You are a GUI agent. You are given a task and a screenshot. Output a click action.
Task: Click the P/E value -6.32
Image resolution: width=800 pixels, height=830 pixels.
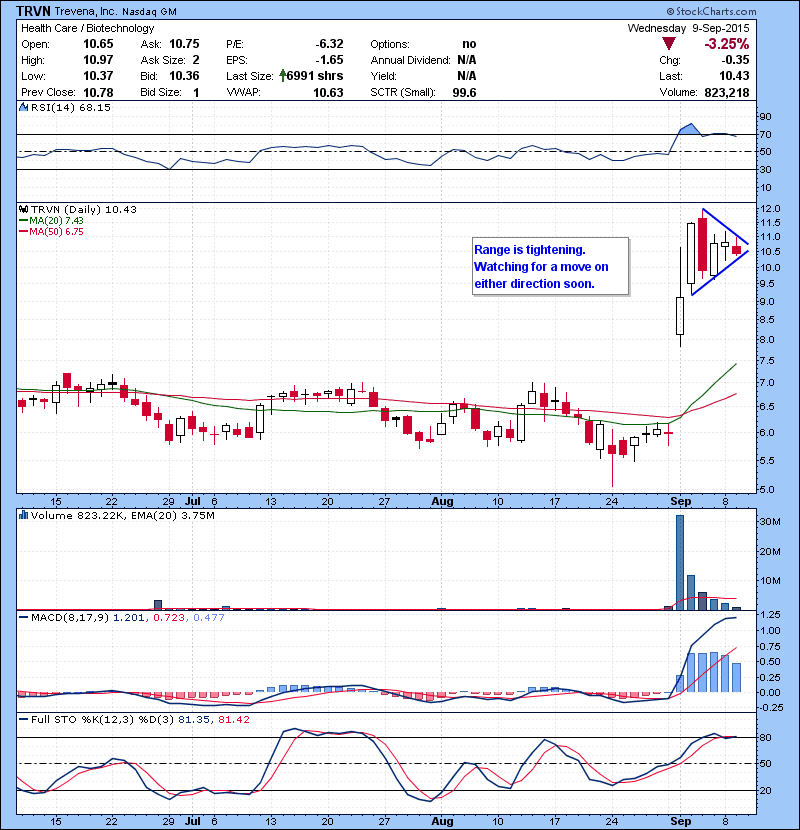[x=329, y=44]
